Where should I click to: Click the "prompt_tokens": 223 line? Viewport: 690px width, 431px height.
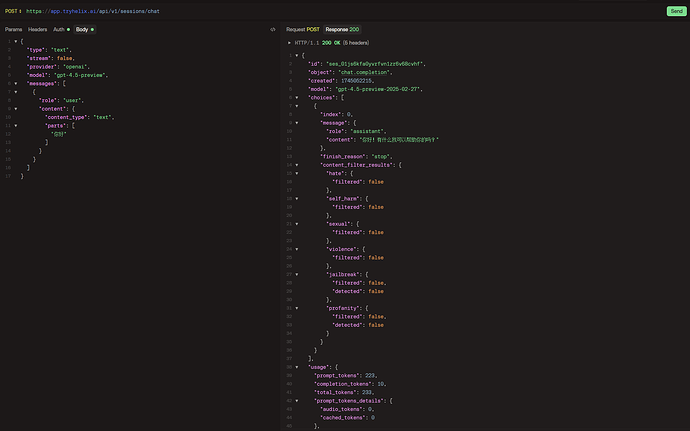346,376
